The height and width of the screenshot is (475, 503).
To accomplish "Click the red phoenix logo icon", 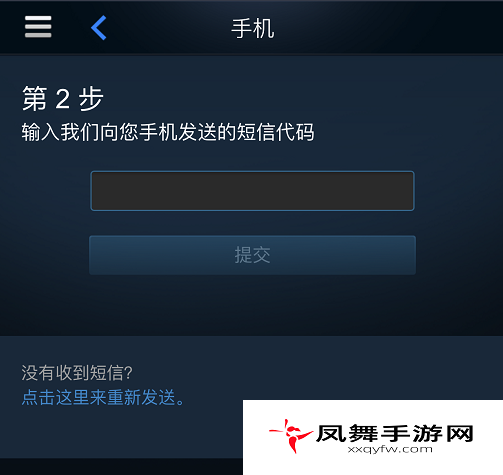I will coord(291,436).
